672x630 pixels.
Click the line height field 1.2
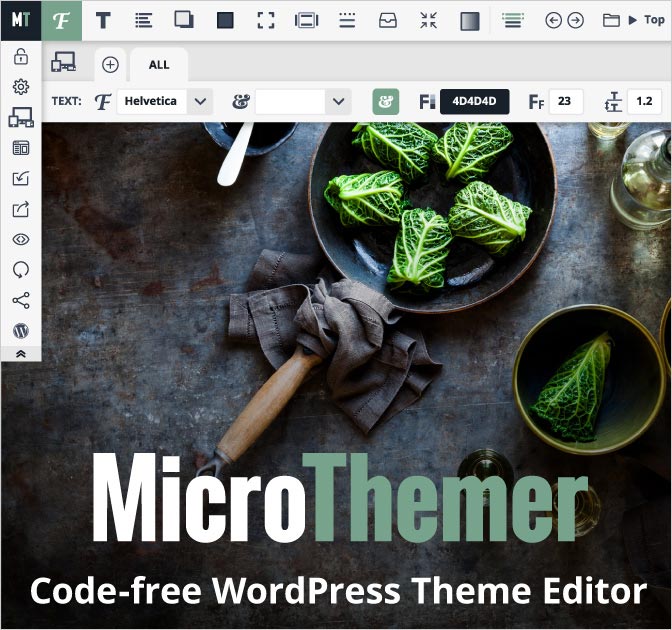(x=644, y=102)
